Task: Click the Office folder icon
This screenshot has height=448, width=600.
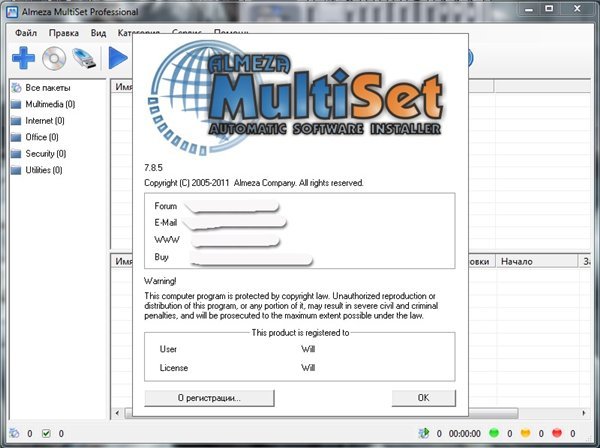Action: (16, 137)
